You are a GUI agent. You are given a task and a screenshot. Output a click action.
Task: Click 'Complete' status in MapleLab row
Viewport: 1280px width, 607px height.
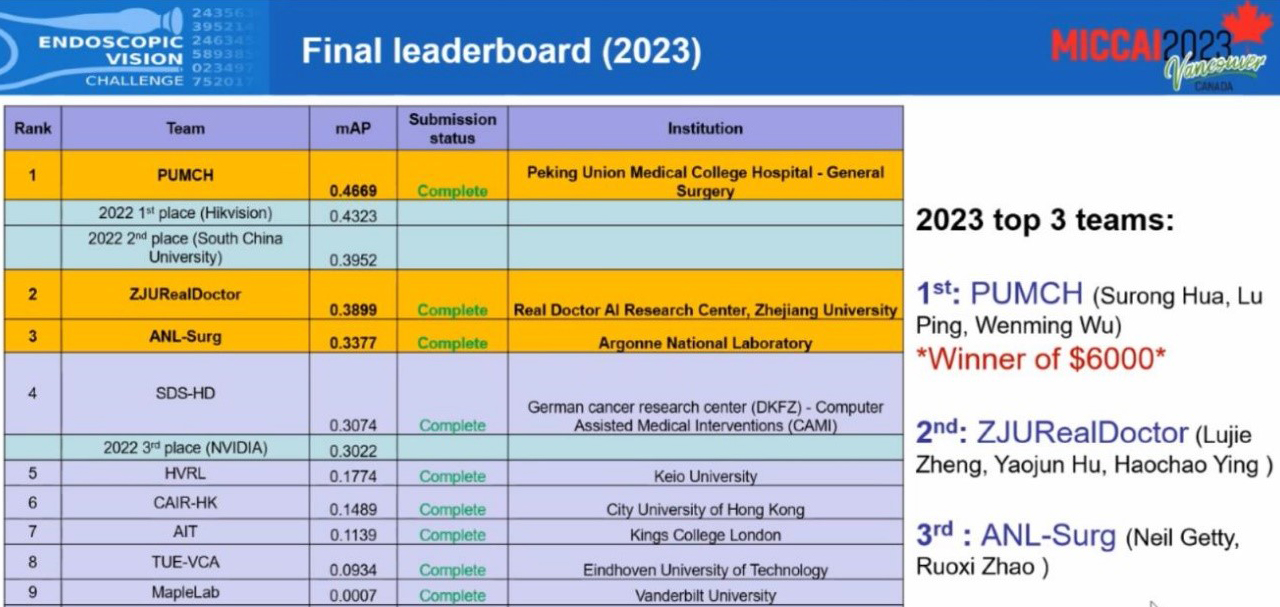(452, 595)
